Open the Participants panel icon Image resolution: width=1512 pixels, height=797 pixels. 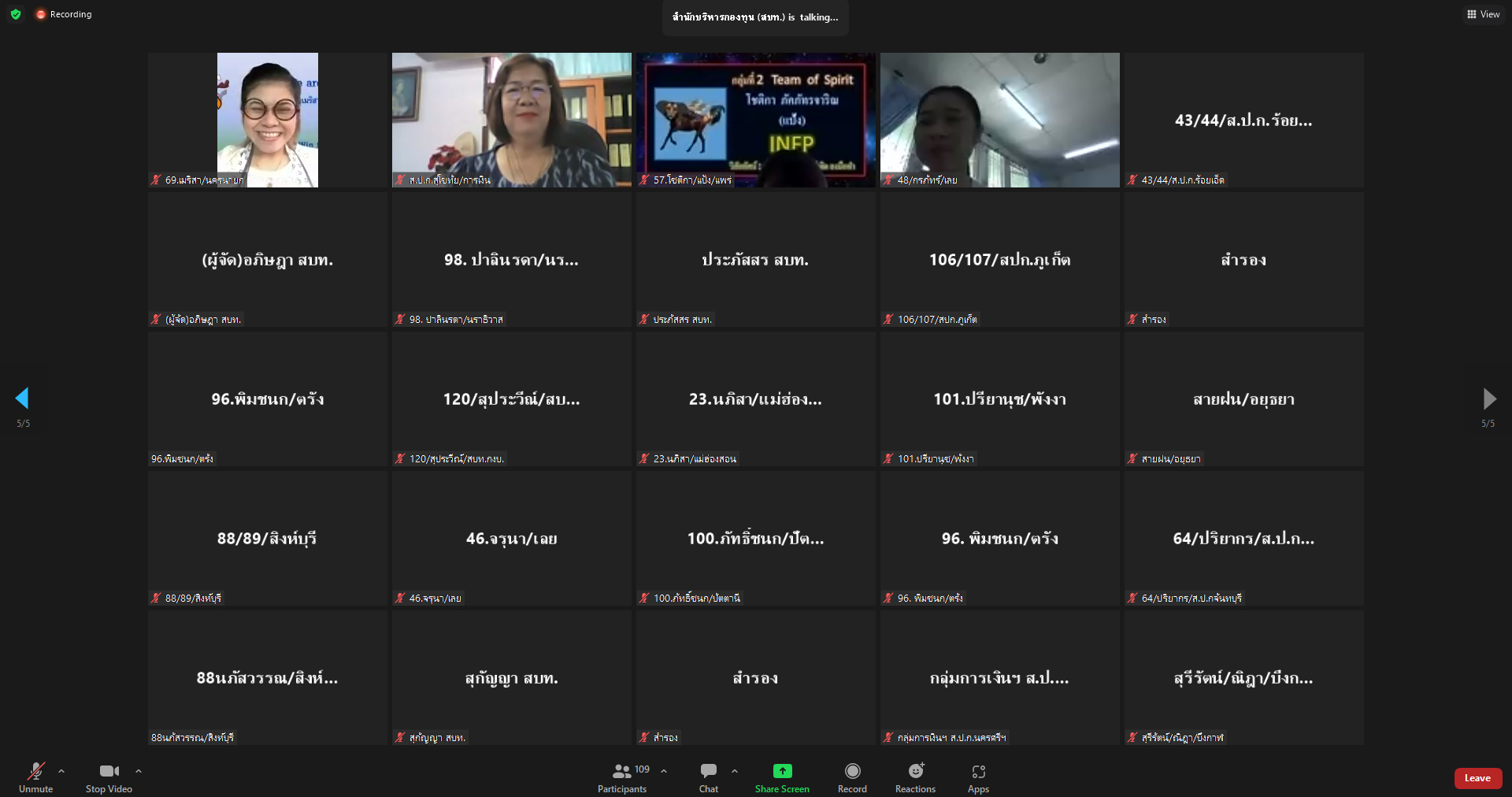622,771
